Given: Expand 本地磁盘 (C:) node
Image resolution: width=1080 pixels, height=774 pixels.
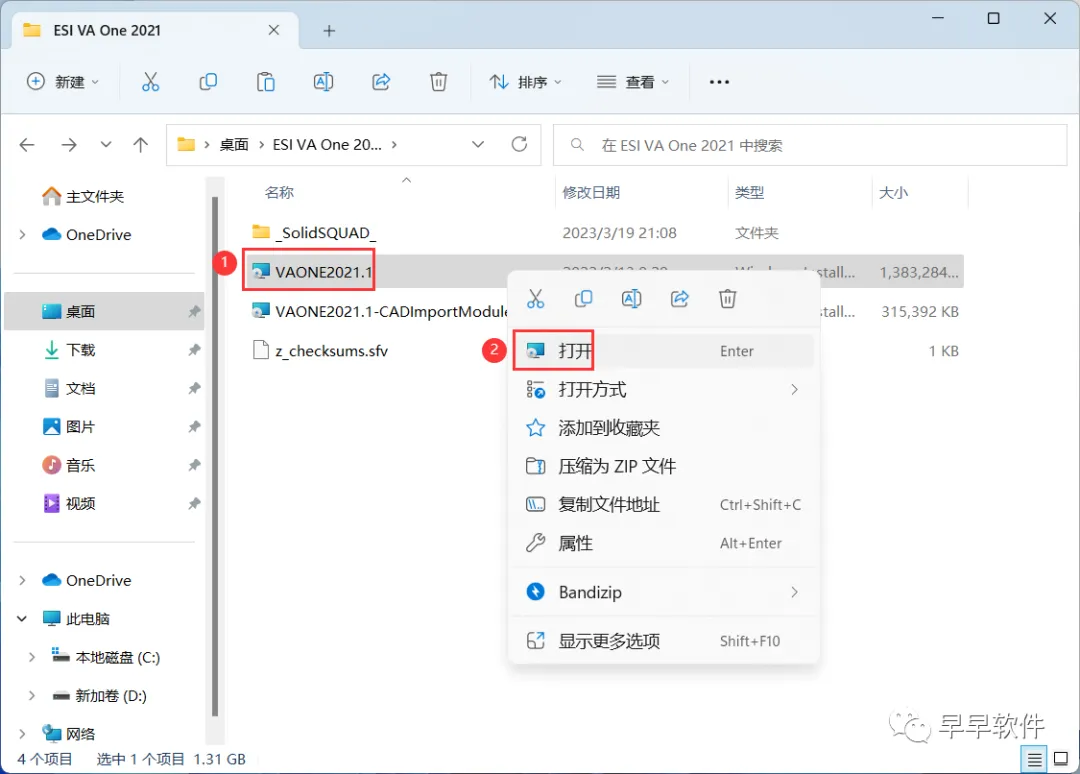Looking at the screenshot, I should click(x=32, y=658).
